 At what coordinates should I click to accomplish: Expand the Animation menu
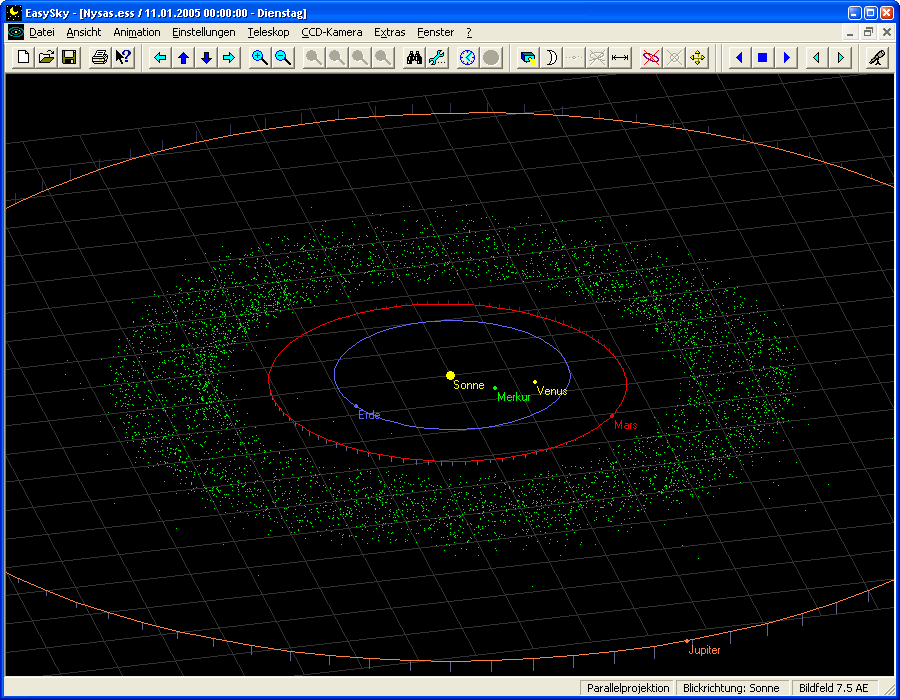click(136, 32)
